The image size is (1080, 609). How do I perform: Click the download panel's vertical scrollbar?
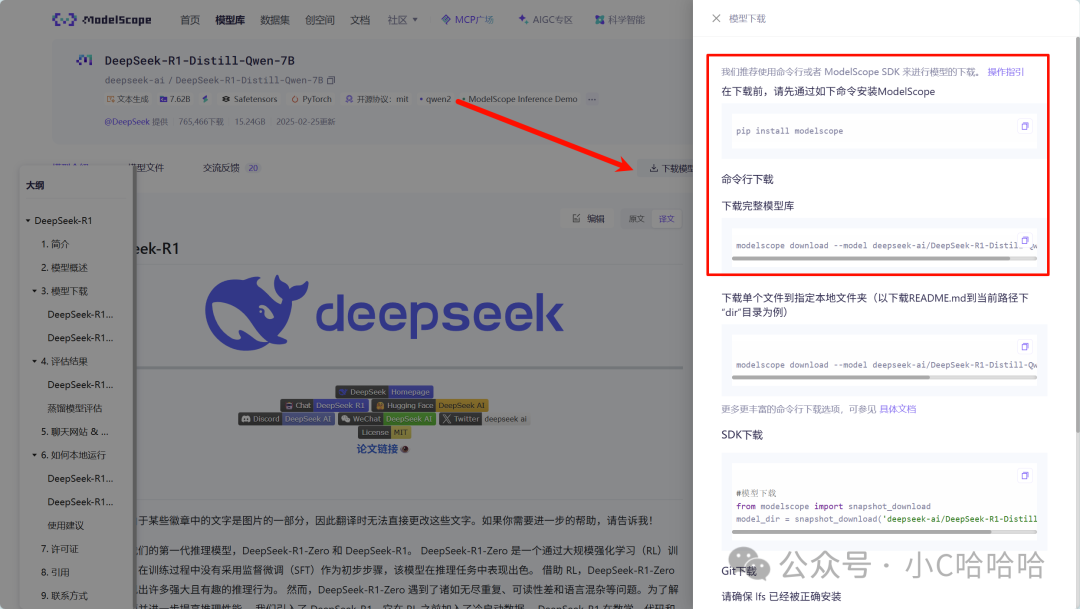pos(1077,234)
